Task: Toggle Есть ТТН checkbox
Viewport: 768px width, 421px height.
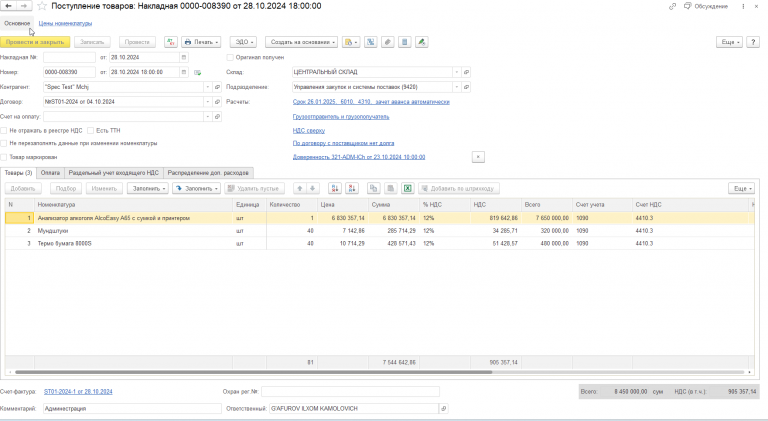Action: click(x=91, y=131)
